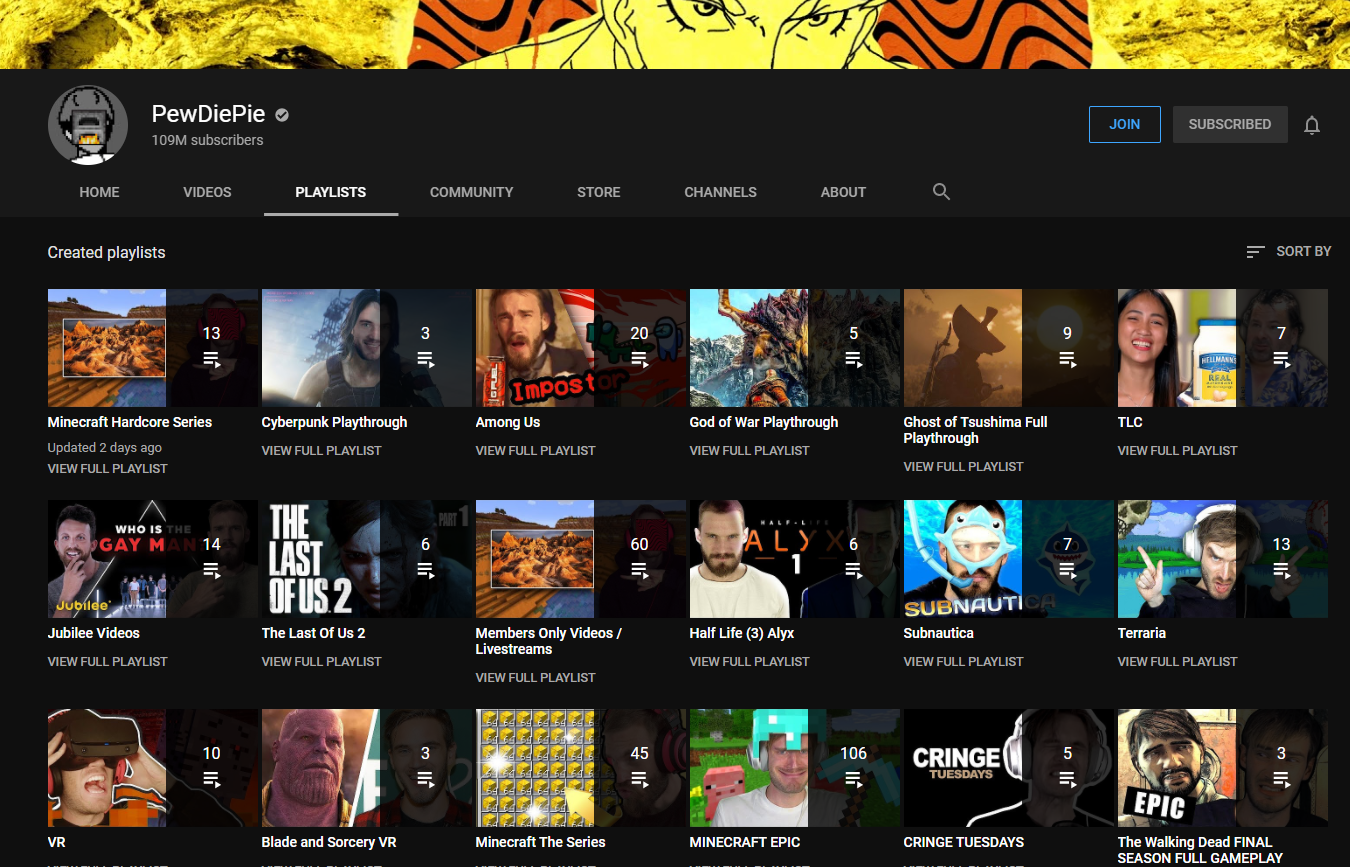1350x867 pixels.
Task: Open the About tab
Action: 843,192
